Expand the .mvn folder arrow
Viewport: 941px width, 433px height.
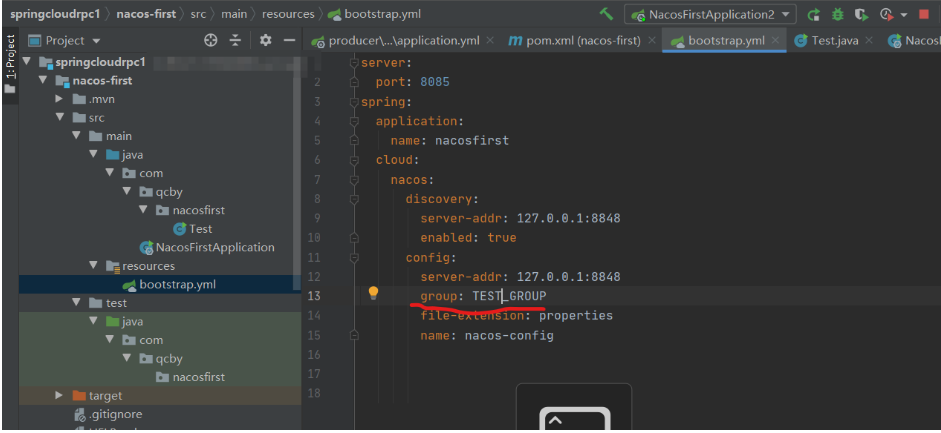click(59, 99)
